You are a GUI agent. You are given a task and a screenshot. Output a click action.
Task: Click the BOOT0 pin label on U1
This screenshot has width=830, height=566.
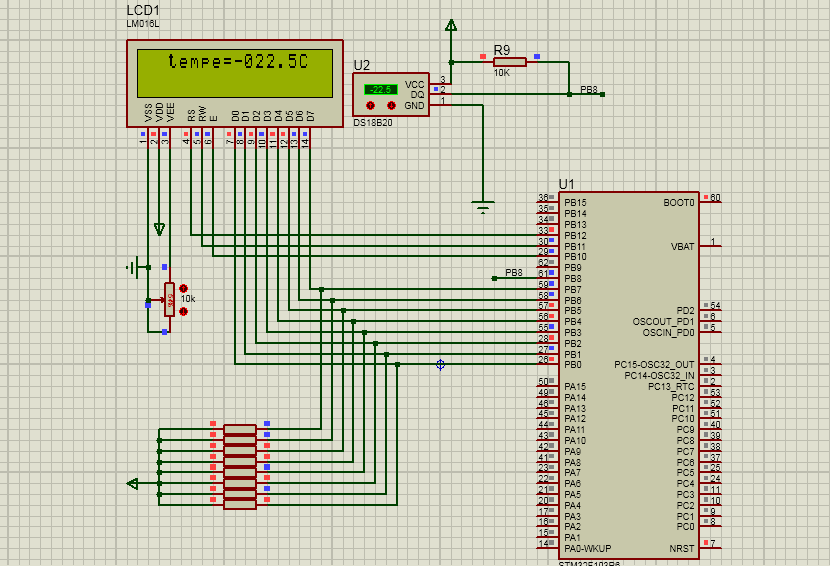pos(679,203)
